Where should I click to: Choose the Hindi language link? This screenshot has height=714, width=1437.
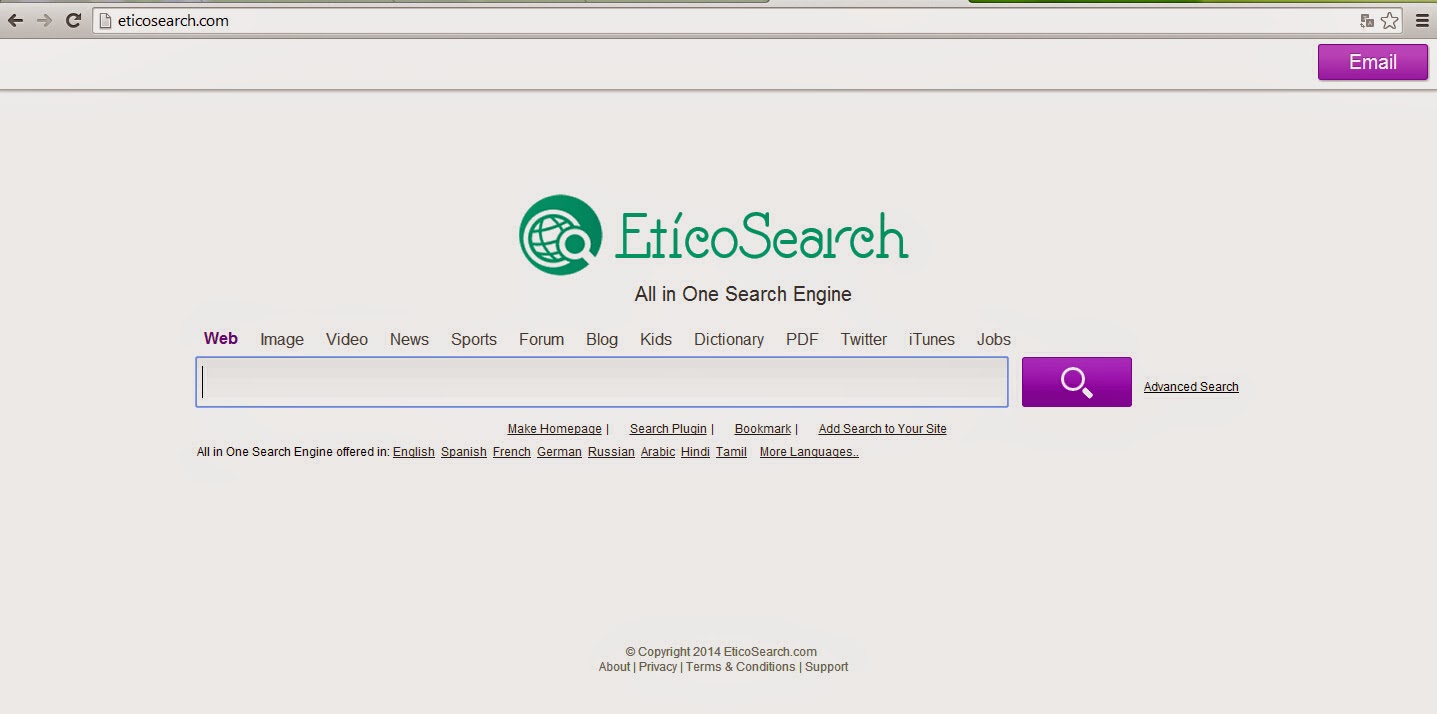(695, 452)
